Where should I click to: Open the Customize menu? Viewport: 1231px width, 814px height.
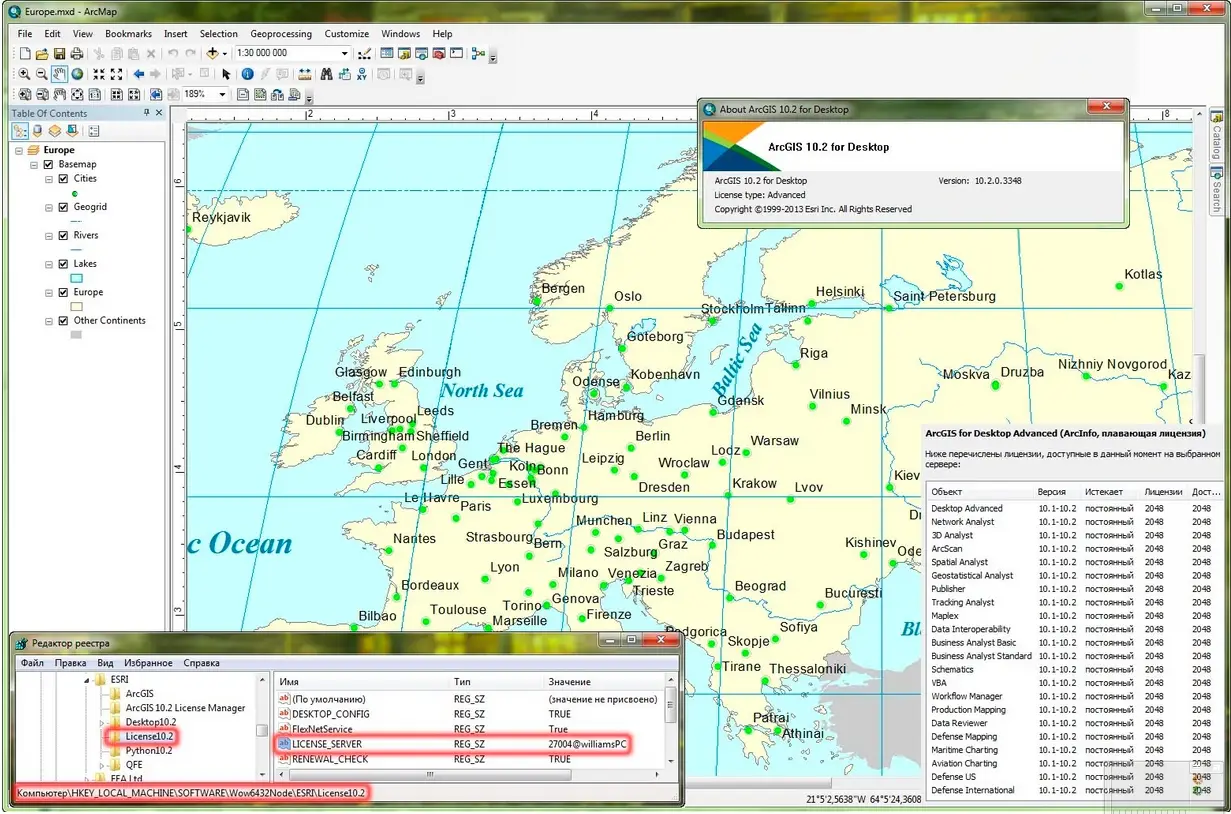tap(346, 33)
